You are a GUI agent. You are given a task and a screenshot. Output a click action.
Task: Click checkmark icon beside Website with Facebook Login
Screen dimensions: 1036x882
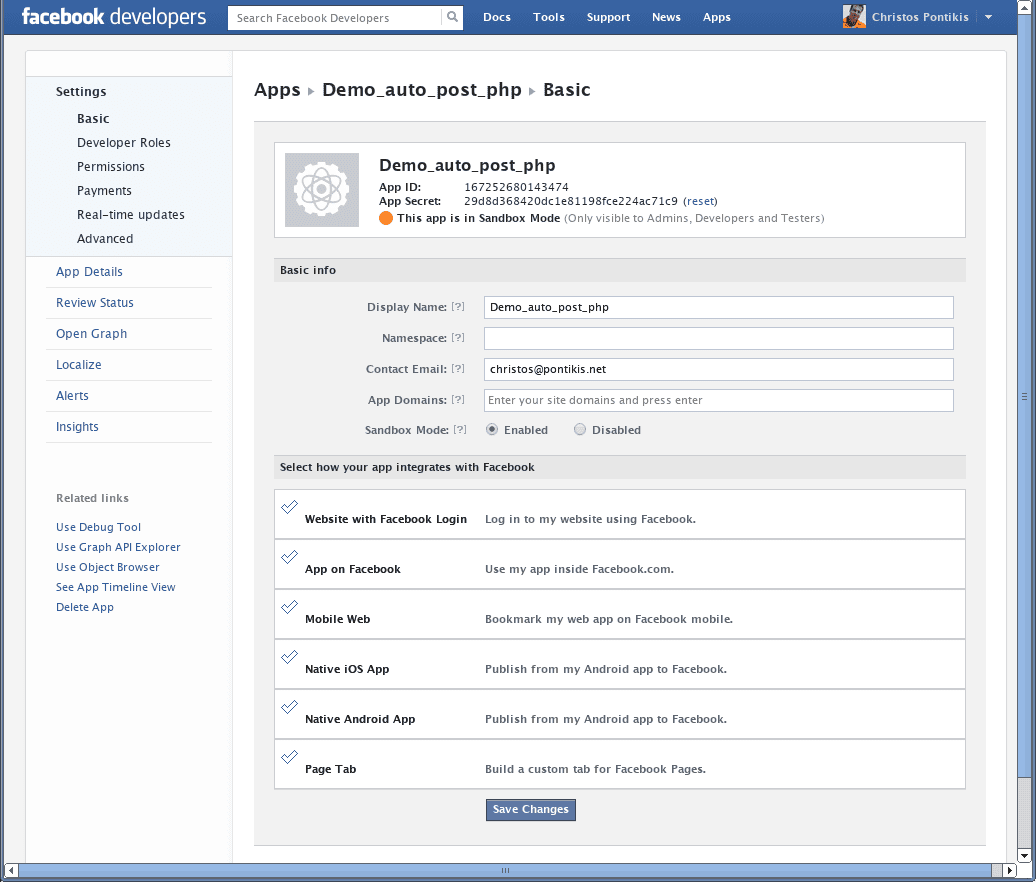pos(289,507)
